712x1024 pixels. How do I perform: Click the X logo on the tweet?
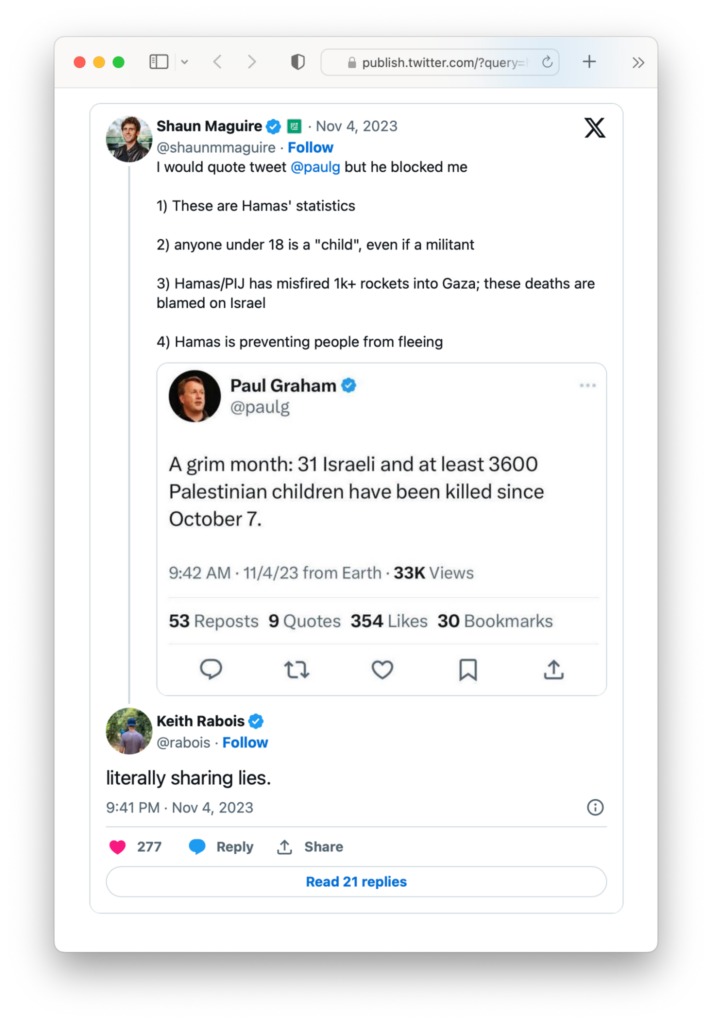tap(594, 128)
